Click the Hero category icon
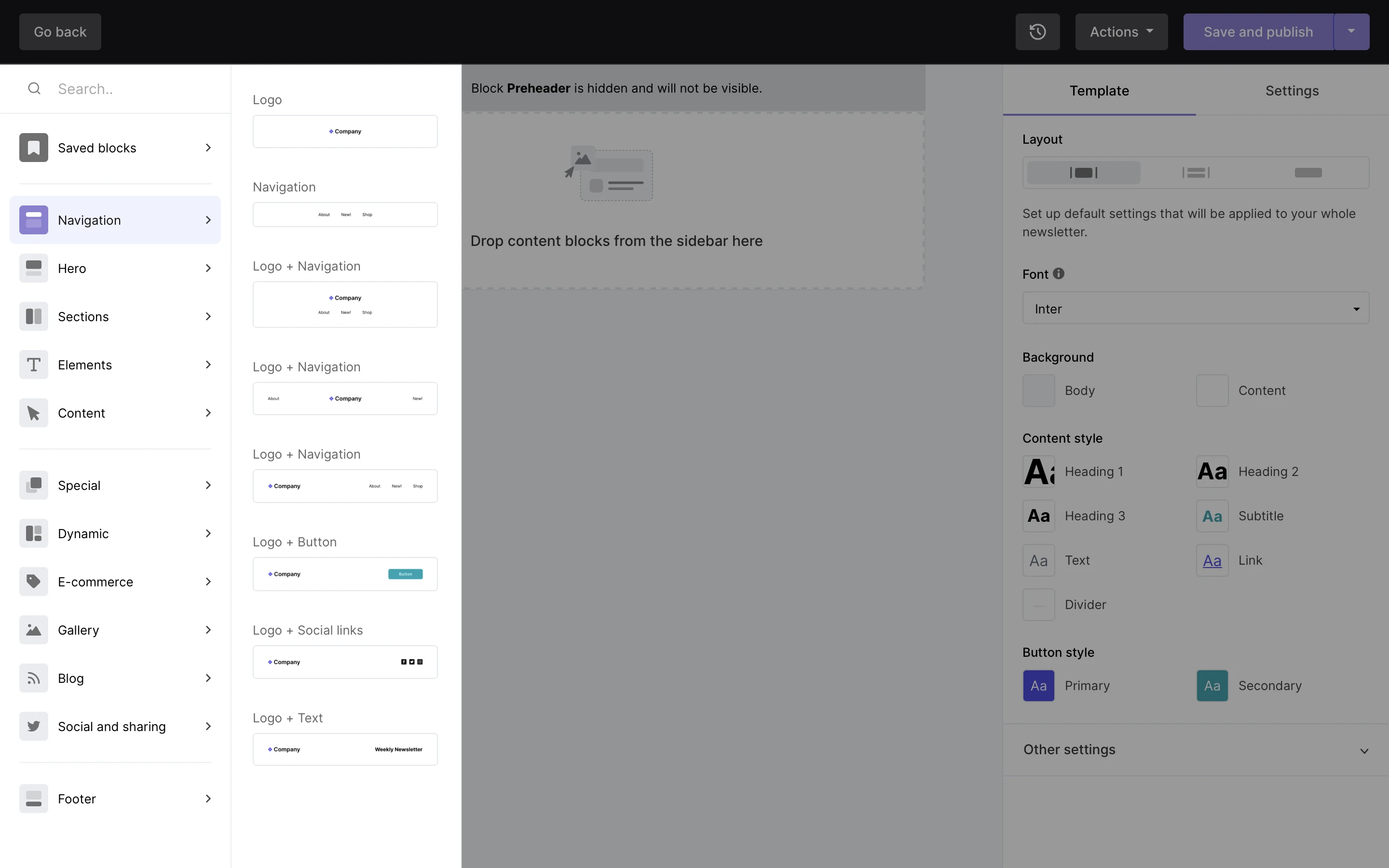 33,268
